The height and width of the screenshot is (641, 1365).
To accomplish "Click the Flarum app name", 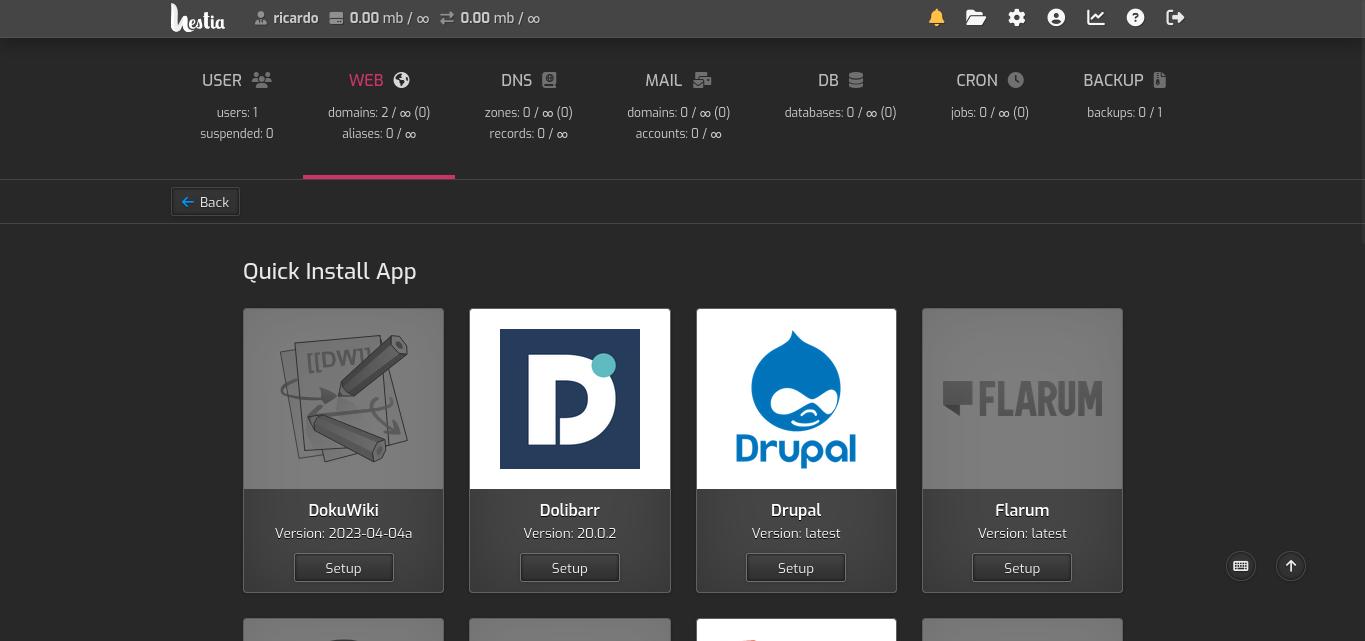I will pos(1021,510).
